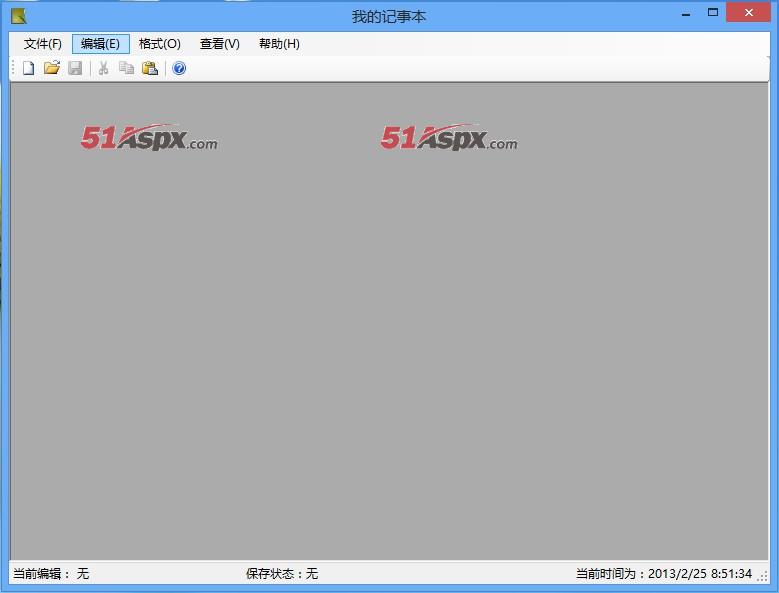Click the Copy toolbar icon

point(126,68)
